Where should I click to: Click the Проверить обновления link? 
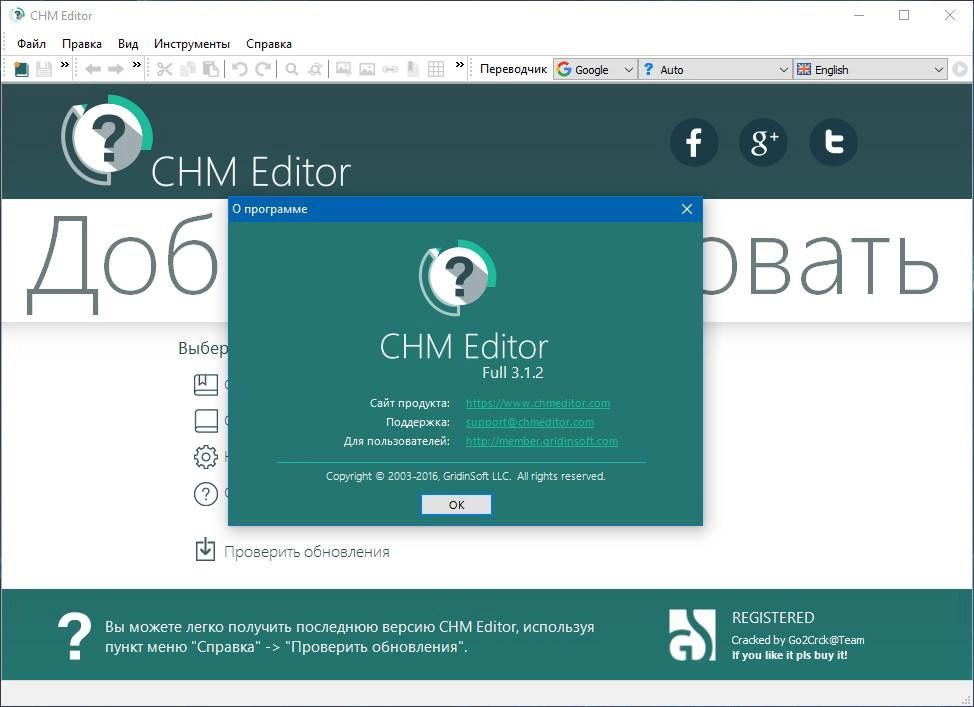[x=307, y=552]
